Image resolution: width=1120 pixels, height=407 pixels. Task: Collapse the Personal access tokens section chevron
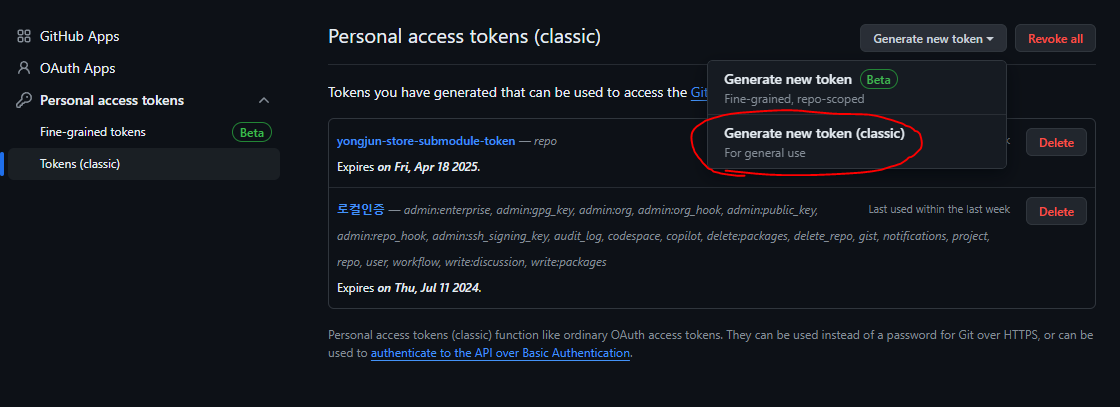tap(264, 100)
